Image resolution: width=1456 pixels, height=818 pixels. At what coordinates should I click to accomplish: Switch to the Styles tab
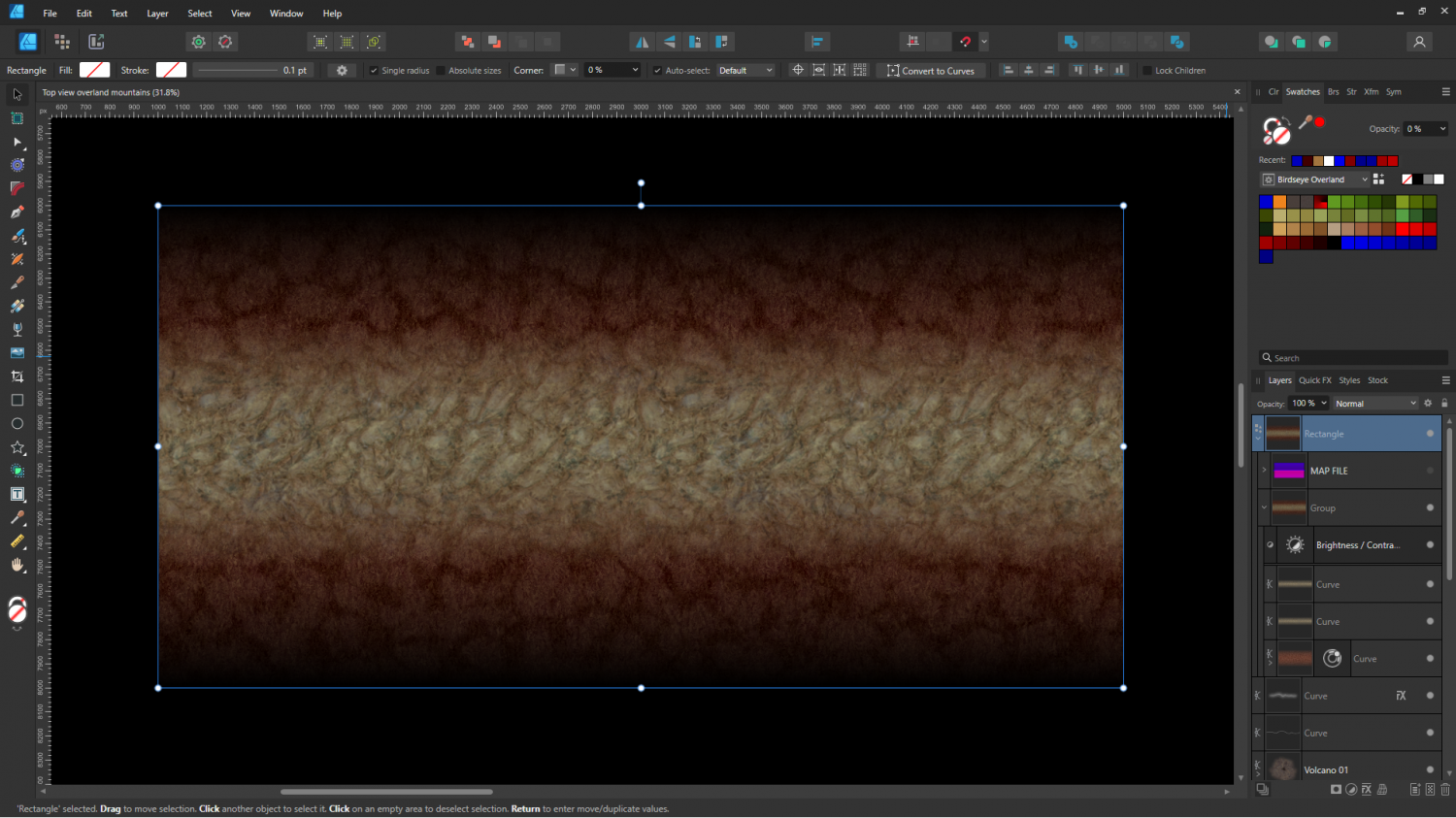[1349, 380]
